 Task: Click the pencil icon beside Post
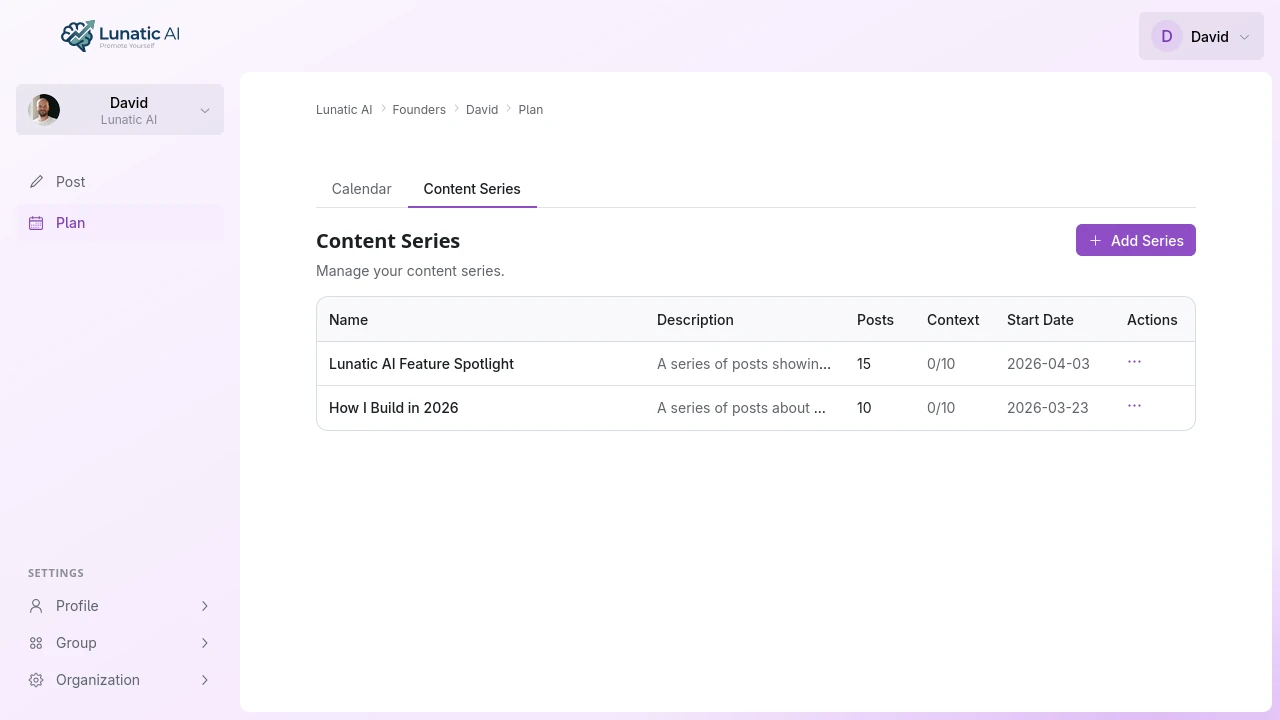[36, 182]
